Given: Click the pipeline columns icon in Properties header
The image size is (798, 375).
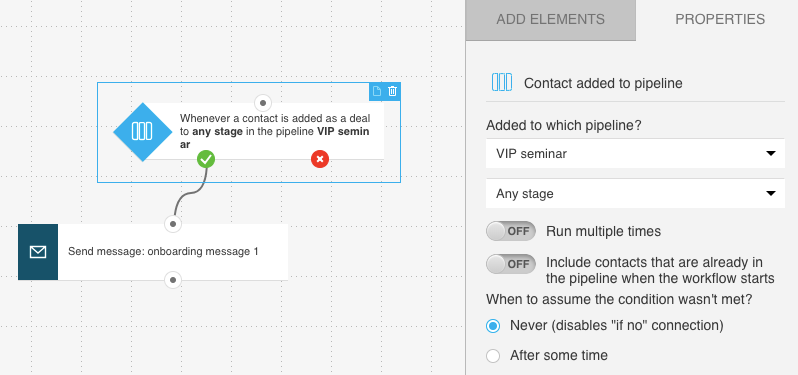Looking at the screenshot, I should pyautogui.click(x=502, y=82).
